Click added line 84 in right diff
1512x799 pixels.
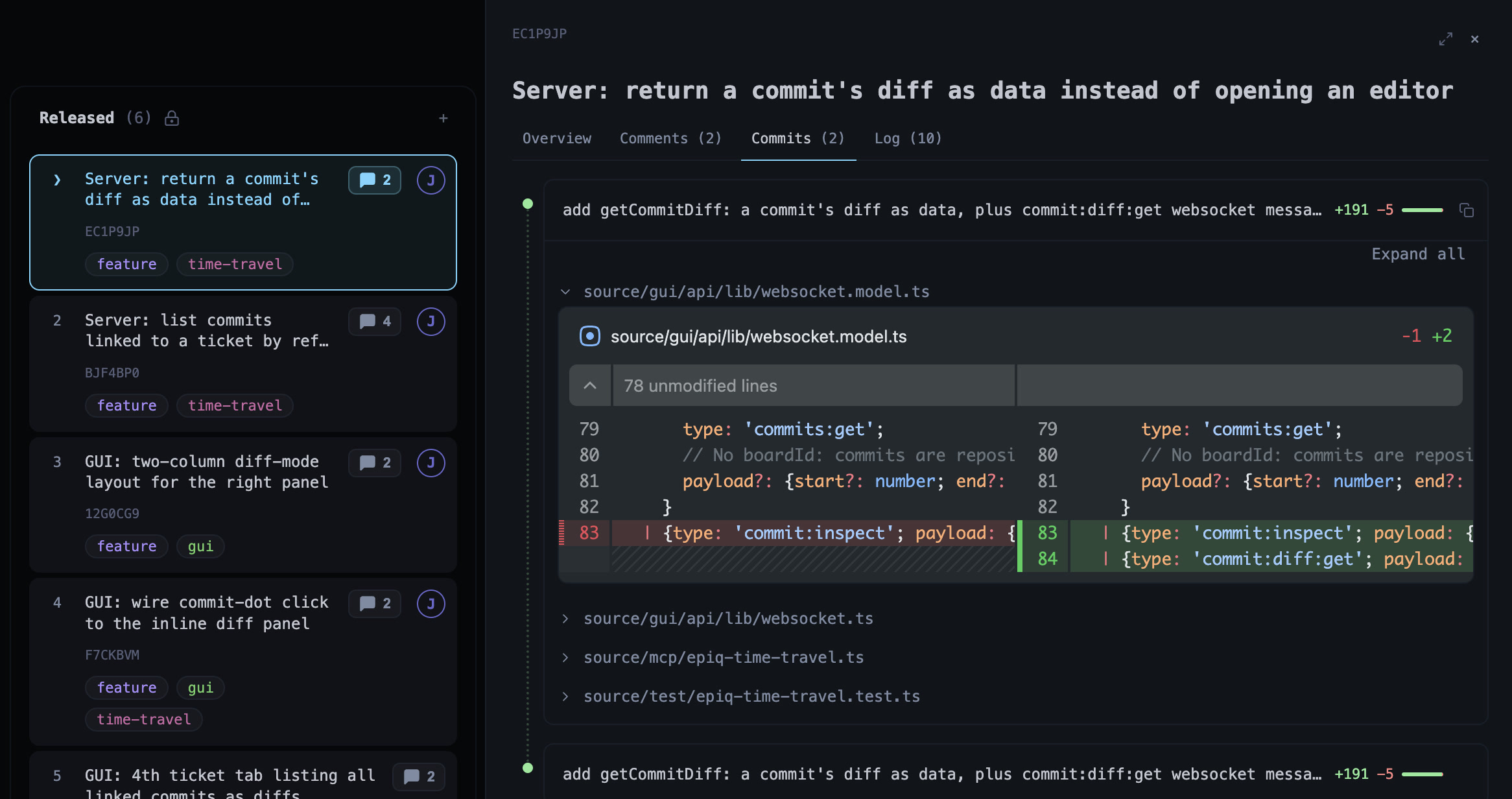coord(1246,559)
